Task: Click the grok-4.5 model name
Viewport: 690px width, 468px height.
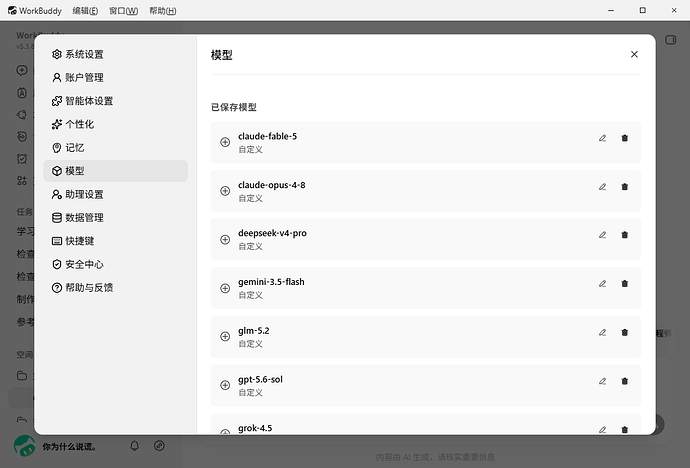Action: pos(255,428)
